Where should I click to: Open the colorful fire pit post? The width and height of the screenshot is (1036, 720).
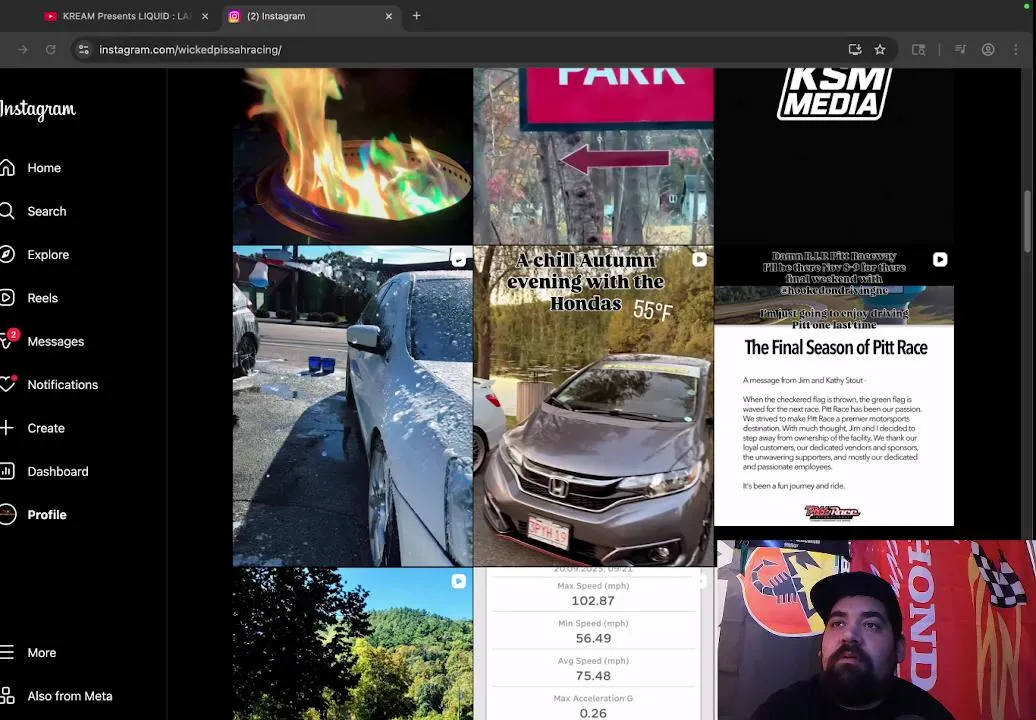point(353,156)
